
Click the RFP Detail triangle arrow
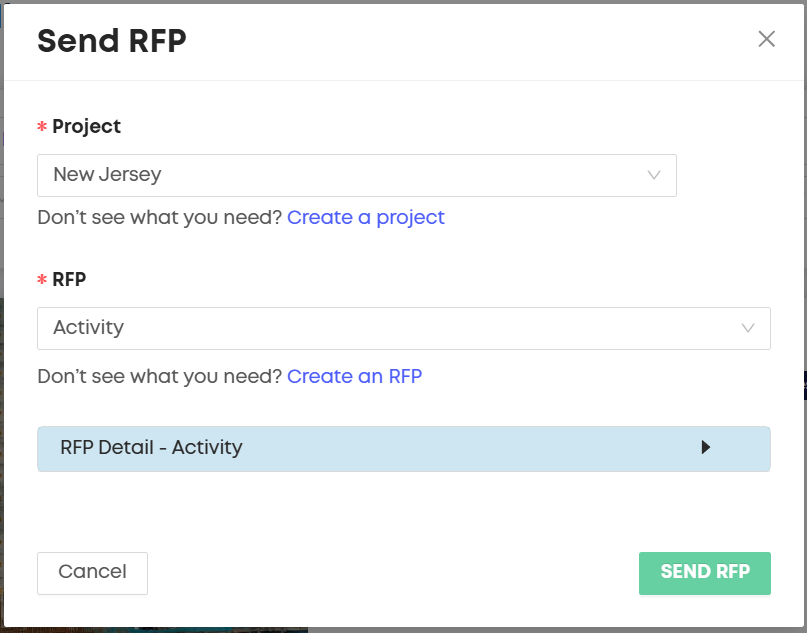click(706, 448)
